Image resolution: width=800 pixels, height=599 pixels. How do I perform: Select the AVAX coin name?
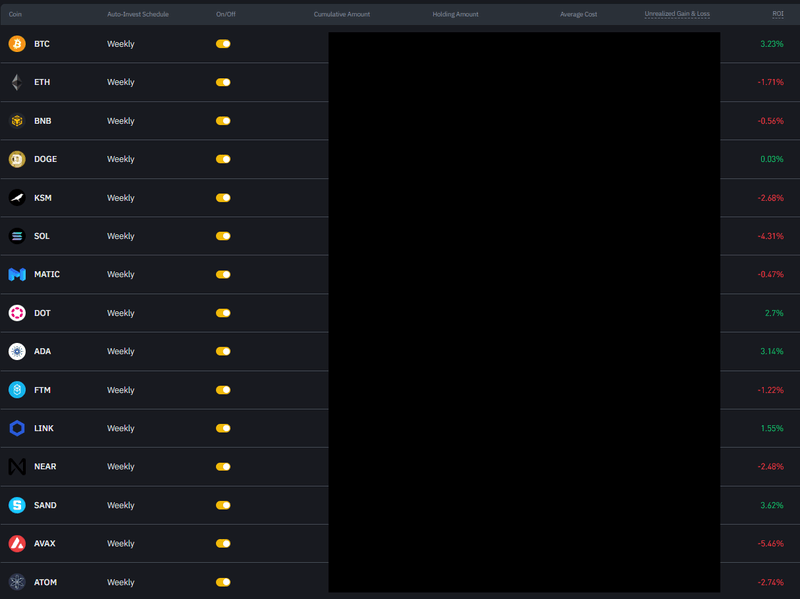45,543
